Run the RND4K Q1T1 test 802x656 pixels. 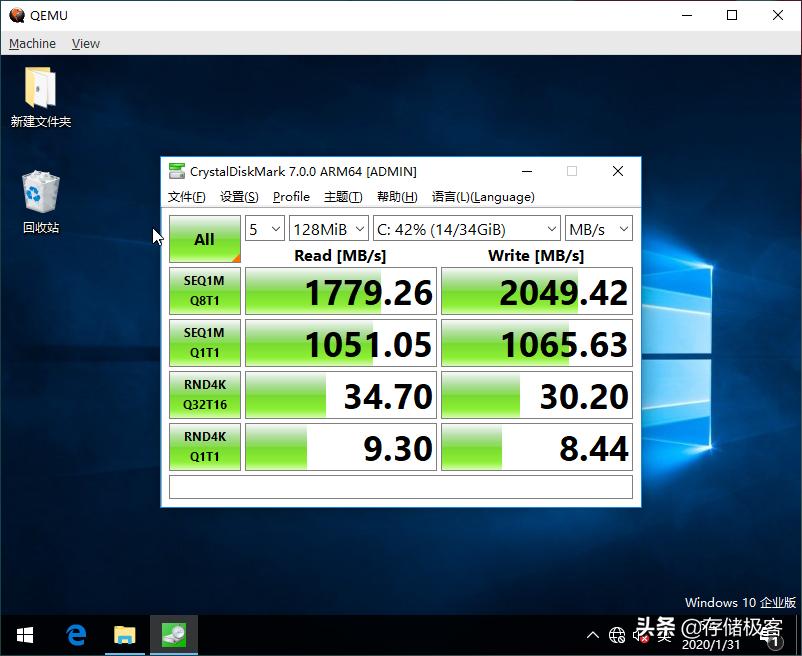[205, 446]
